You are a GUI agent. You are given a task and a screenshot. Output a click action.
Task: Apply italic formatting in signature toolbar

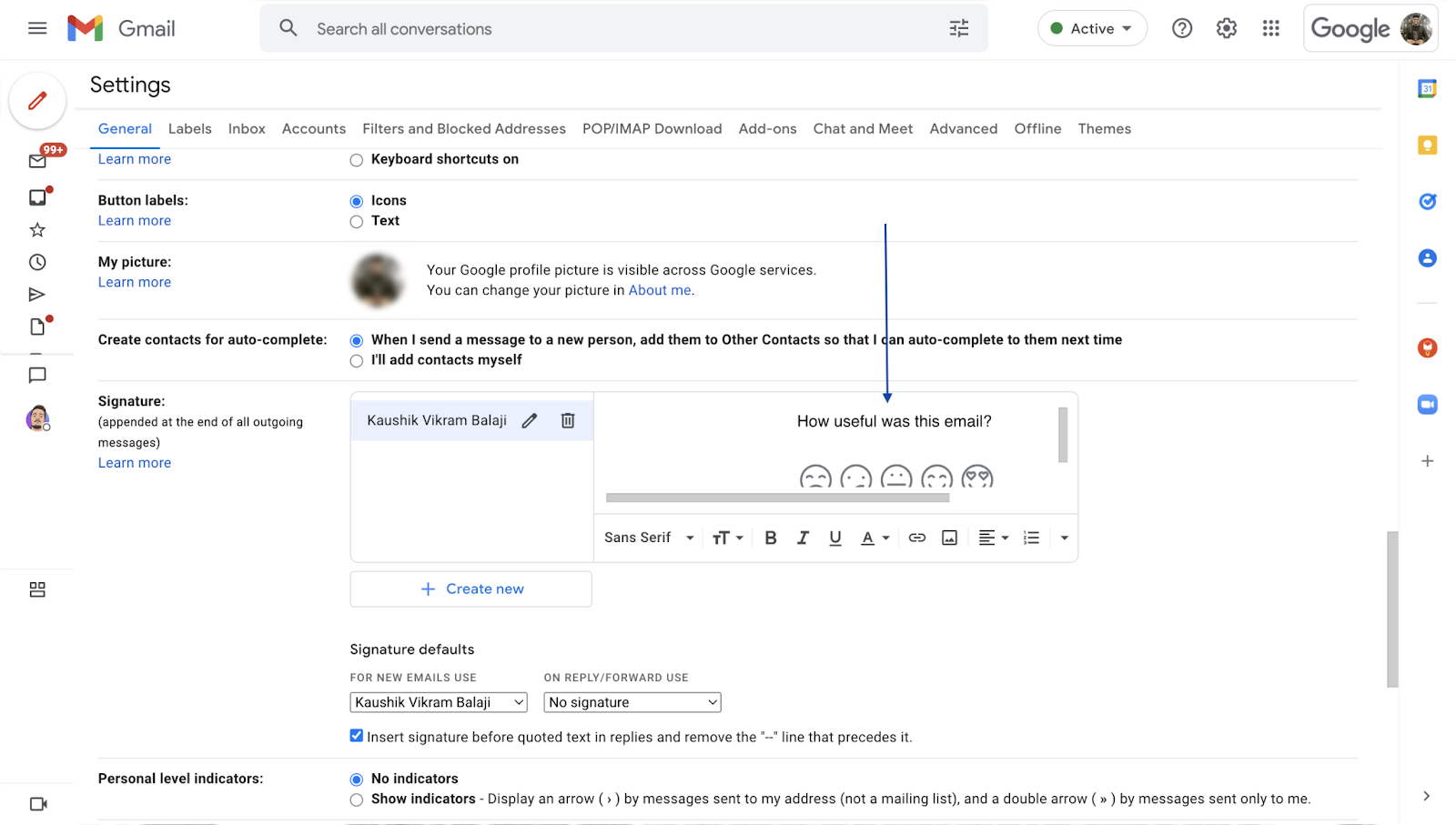tap(803, 538)
